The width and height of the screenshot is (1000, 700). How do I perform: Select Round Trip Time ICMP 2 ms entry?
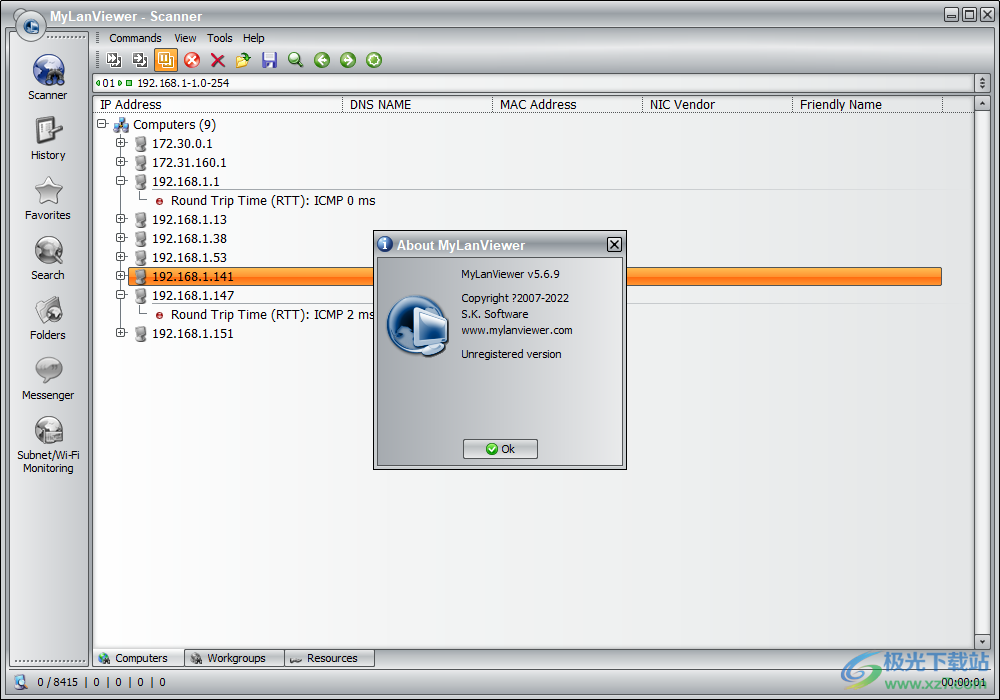pos(272,315)
